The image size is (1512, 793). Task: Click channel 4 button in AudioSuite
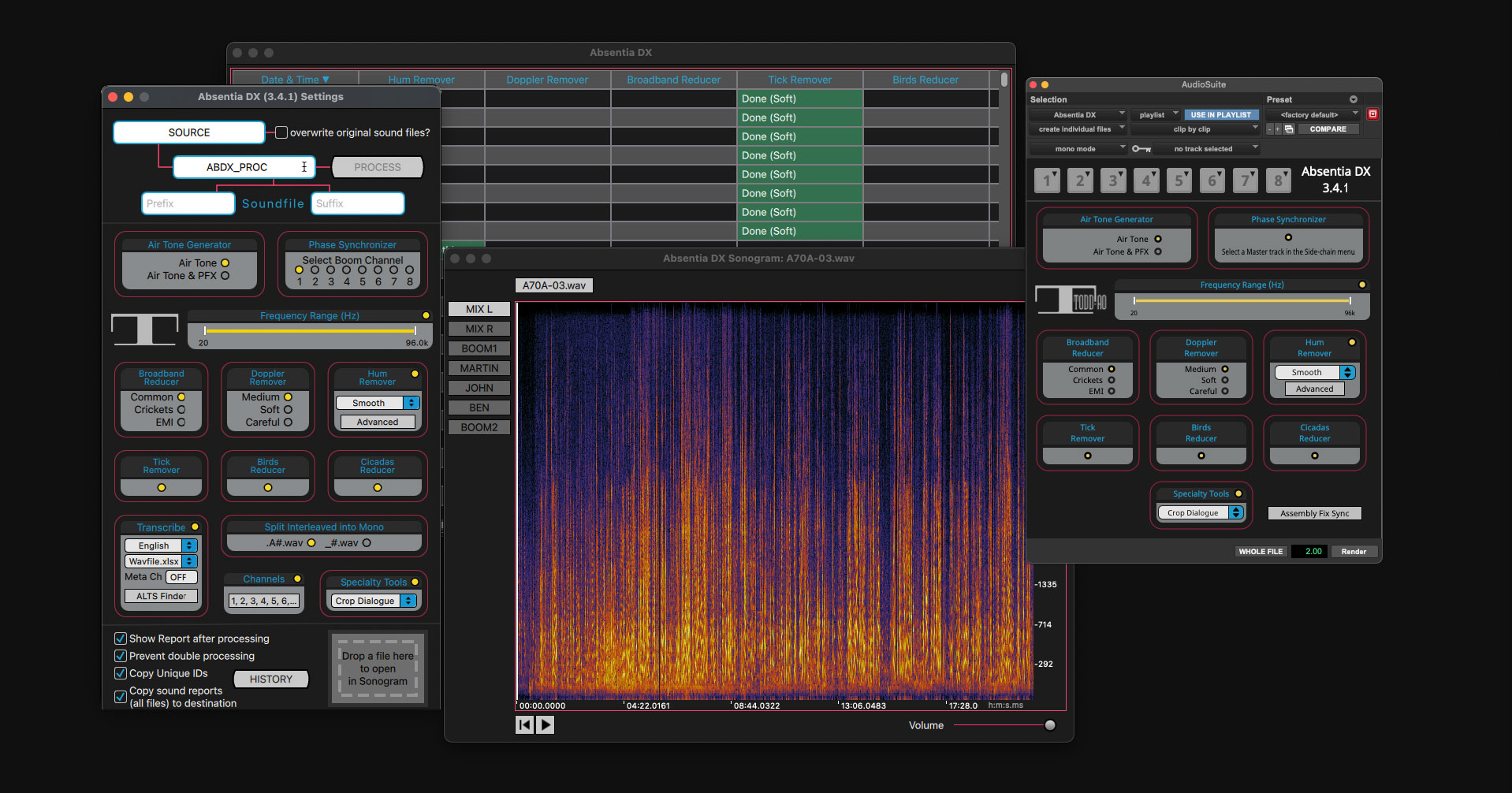tap(1146, 181)
